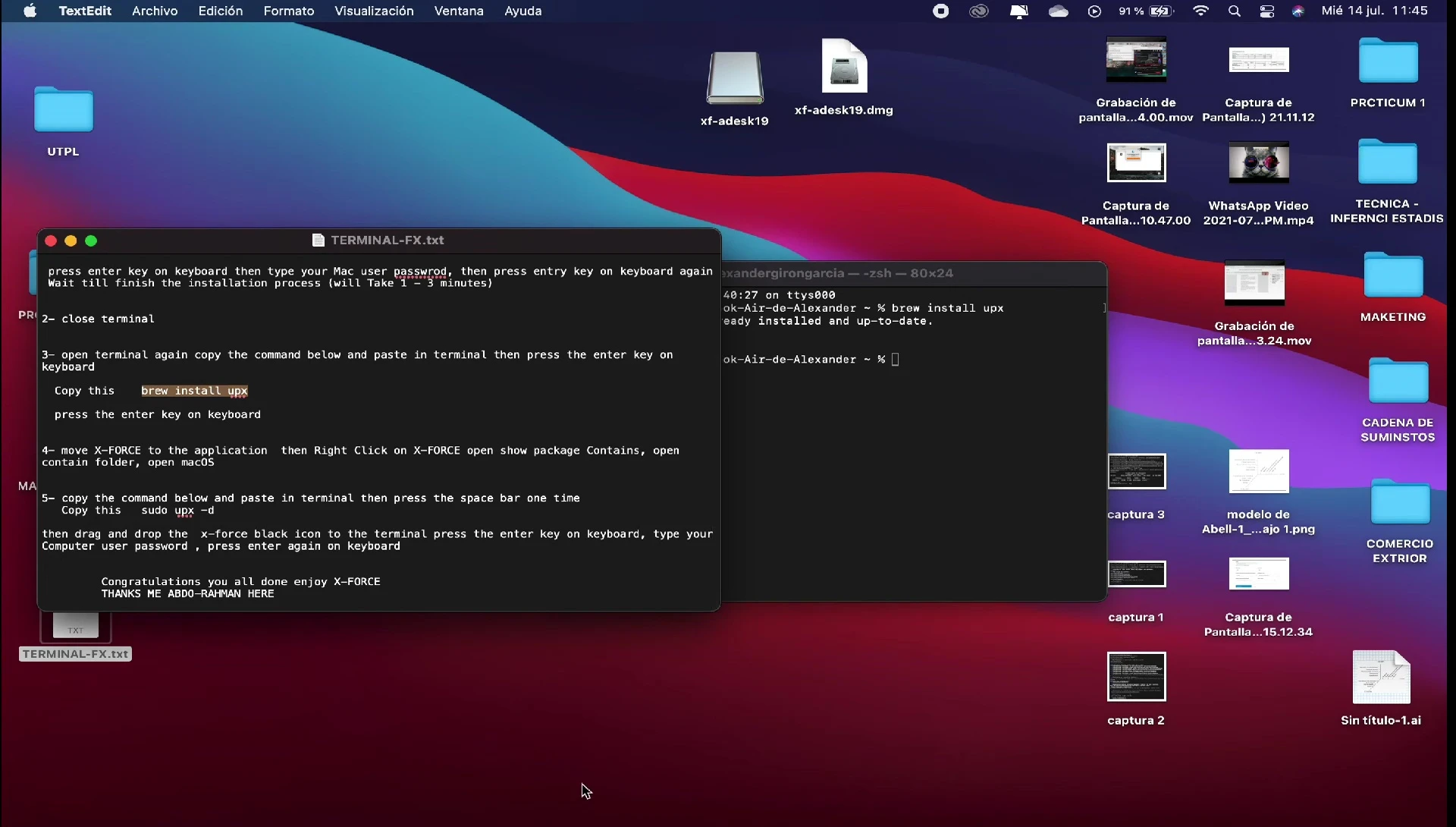Select the captura 3 image thumbnail

pyautogui.click(x=1136, y=471)
